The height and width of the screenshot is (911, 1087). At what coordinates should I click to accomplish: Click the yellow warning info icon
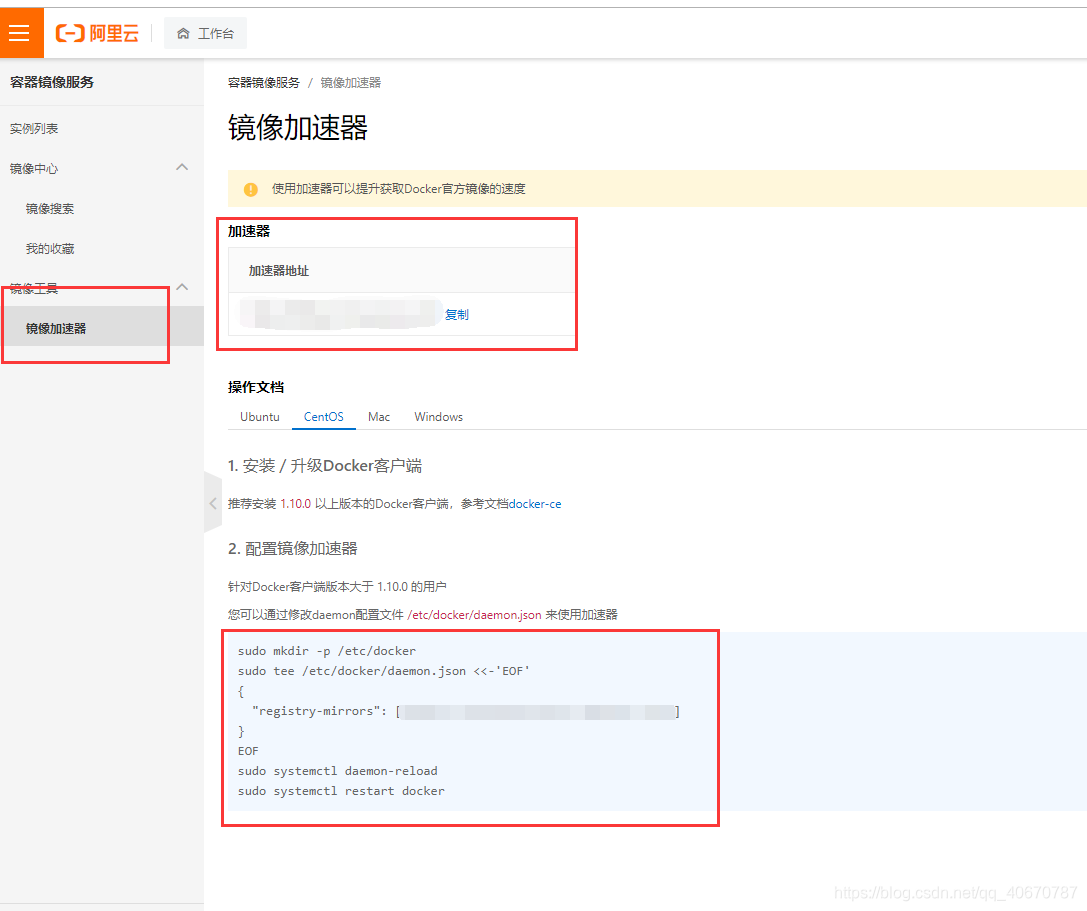(x=251, y=189)
